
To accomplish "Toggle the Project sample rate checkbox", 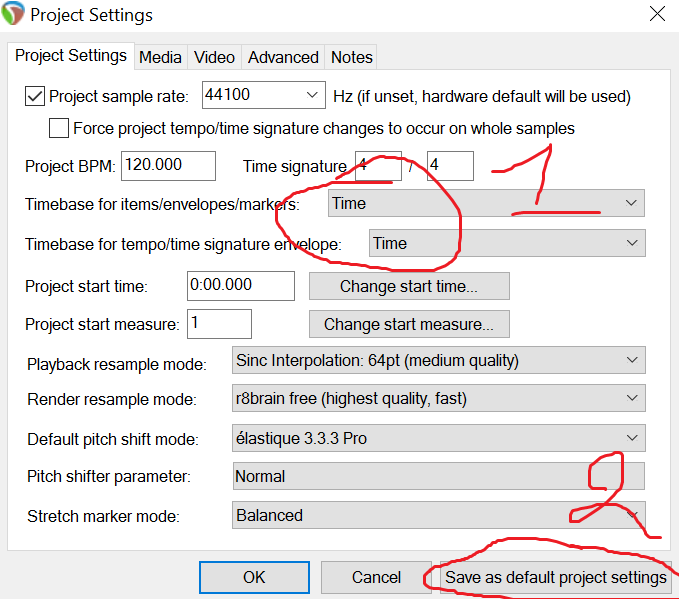I will coord(35,96).
